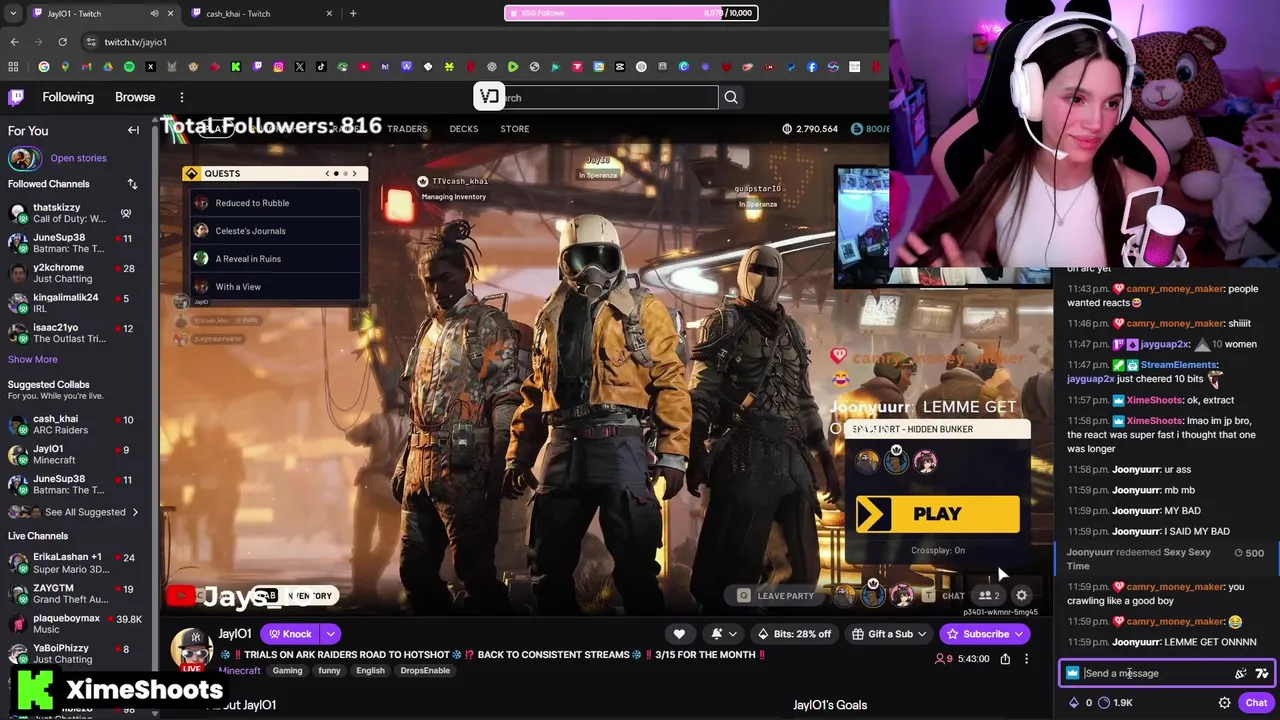This screenshot has width=1280, height=720.
Task: Mute the JaylO1 Twitch tab audio
Action: pyautogui.click(x=154, y=13)
